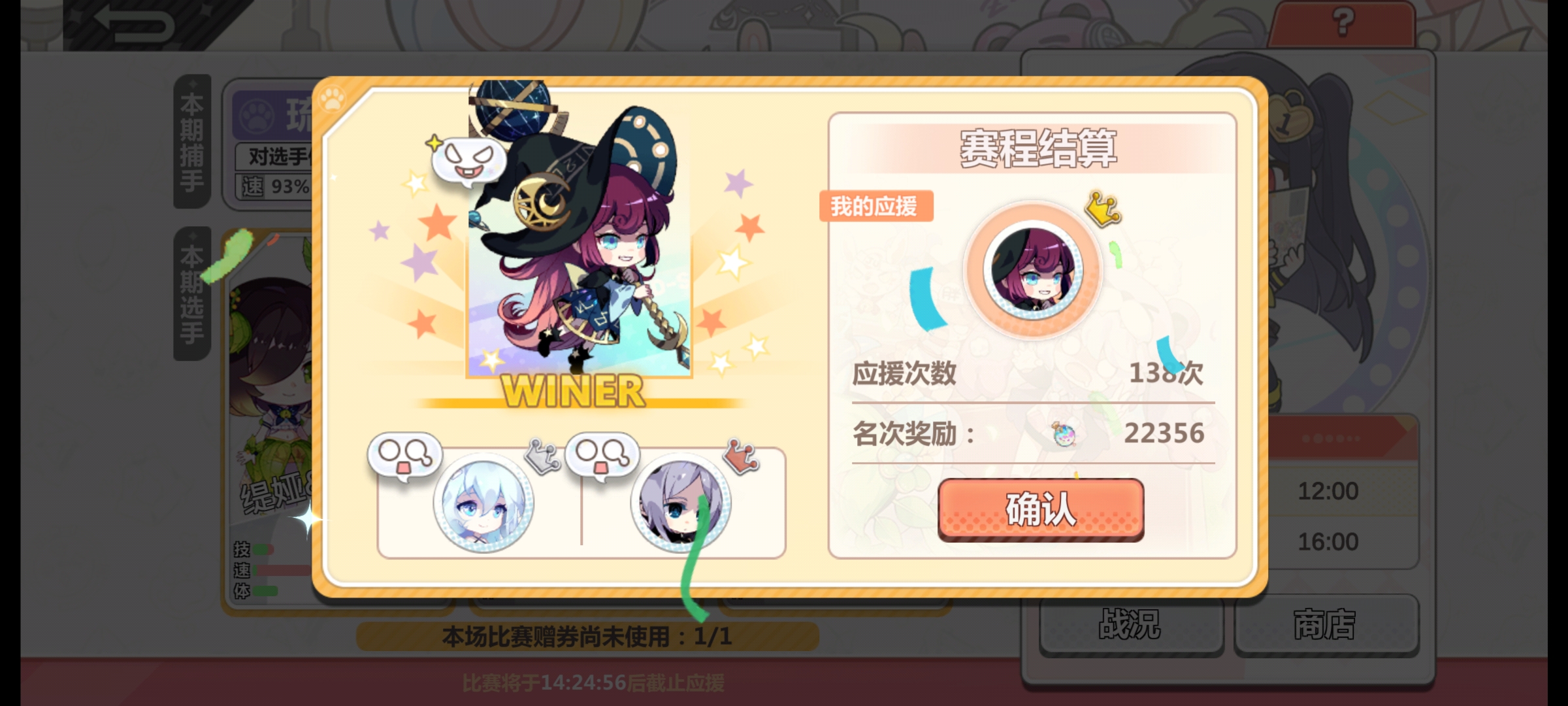Click the paw print badge on the dialog corner
This screenshot has height=706, width=1568.
[x=333, y=100]
